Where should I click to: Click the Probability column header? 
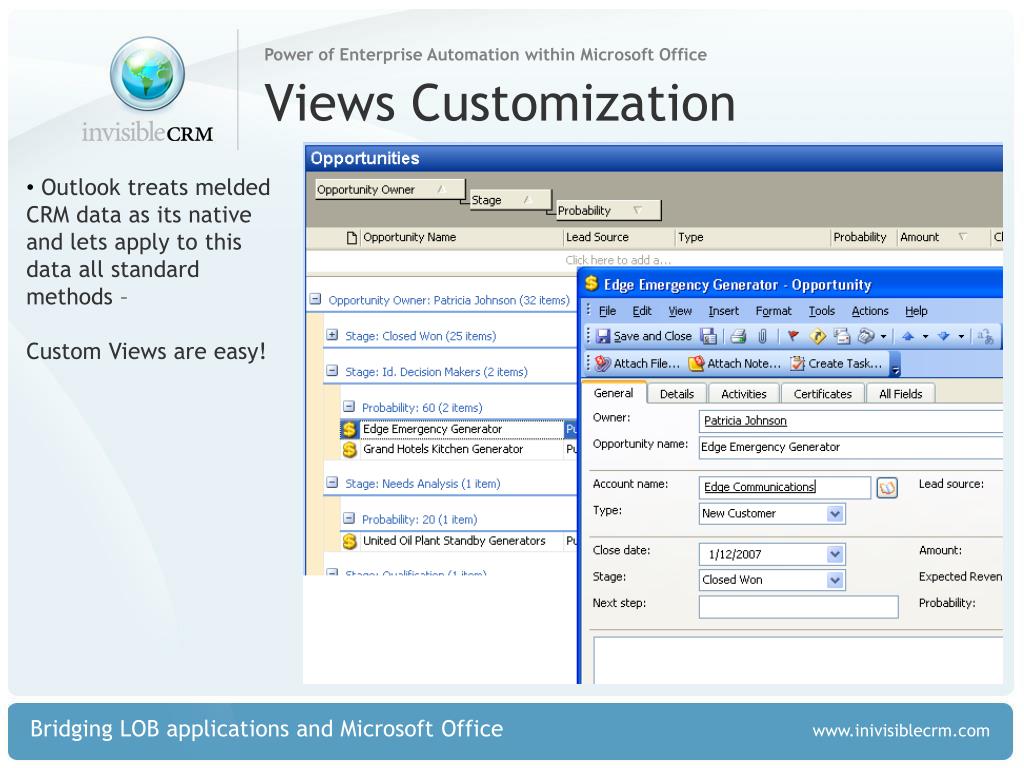pos(863,237)
